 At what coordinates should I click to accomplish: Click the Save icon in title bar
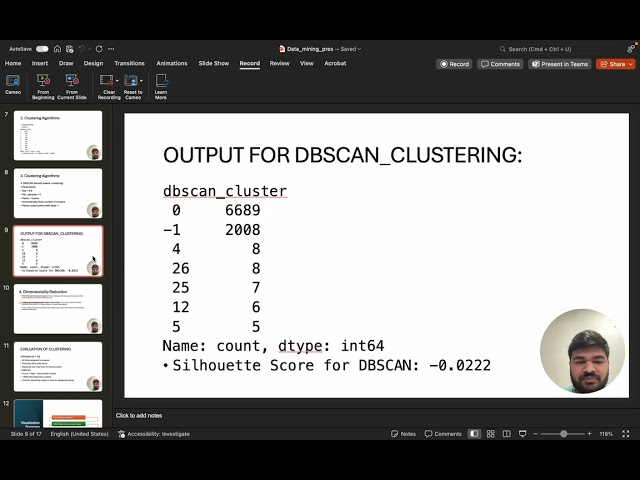[x=70, y=49]
